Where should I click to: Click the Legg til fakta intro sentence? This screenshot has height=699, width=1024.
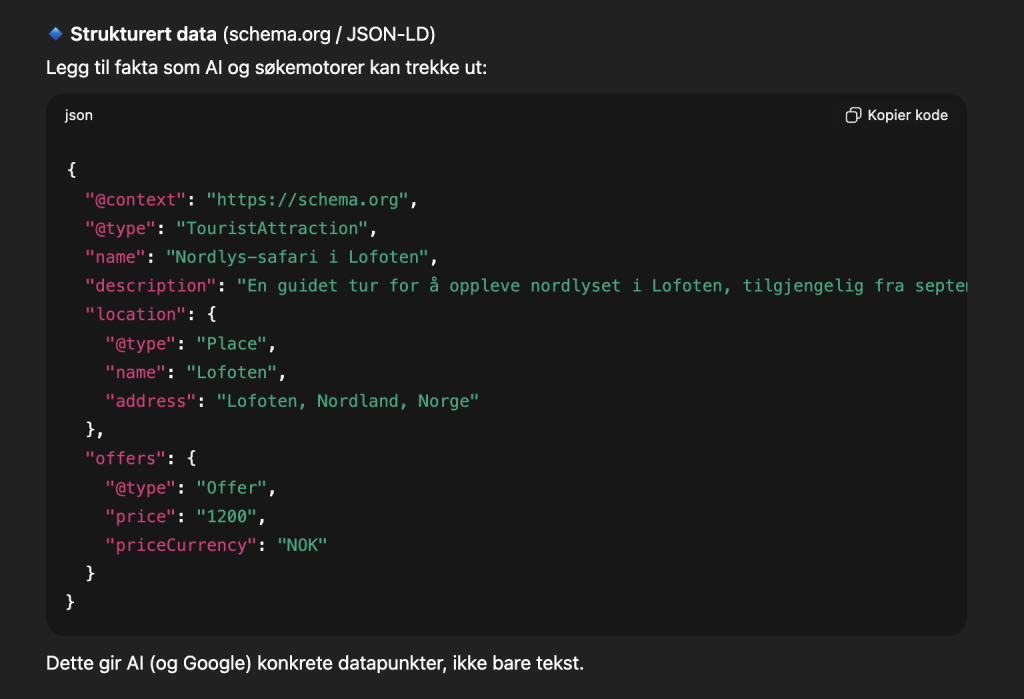click(266, 70)
